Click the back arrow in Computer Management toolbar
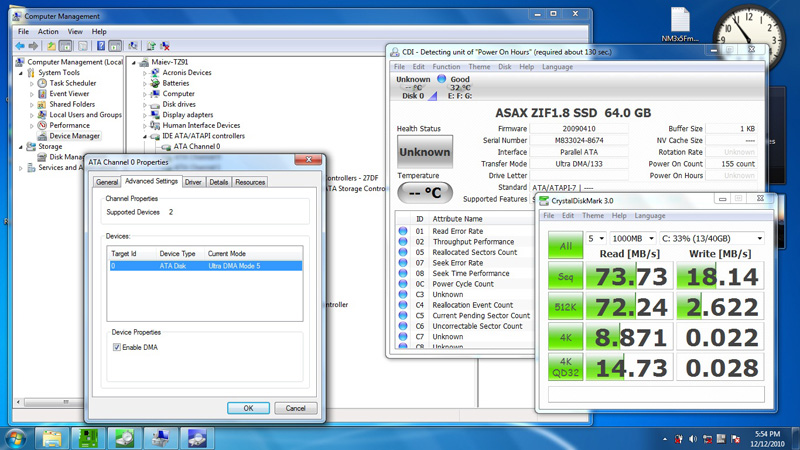Screen dimensions: 800x450 (20, 46)
